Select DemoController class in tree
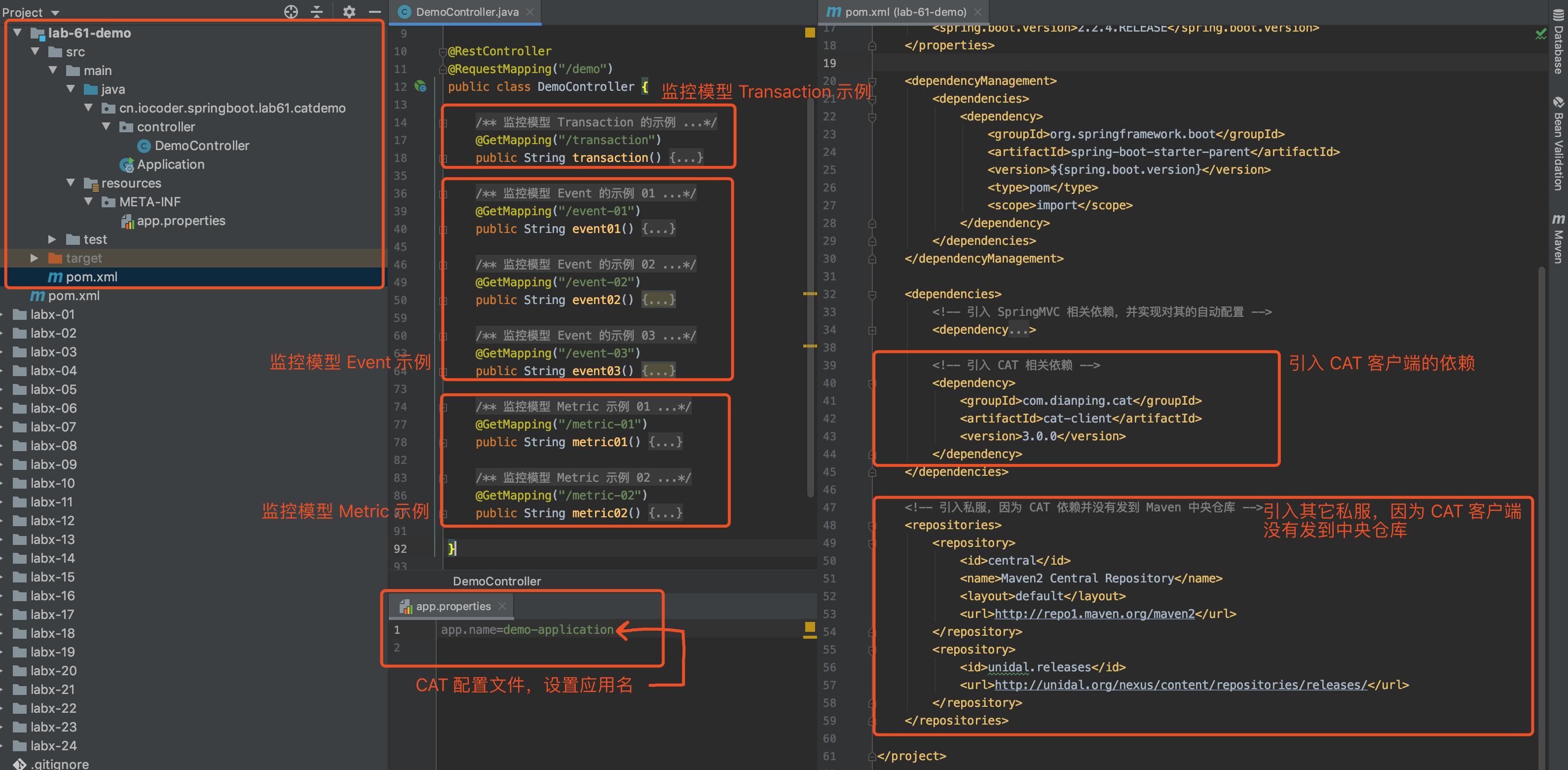Viewport: 1568px width, 770px height. click(x=193, y=146)
